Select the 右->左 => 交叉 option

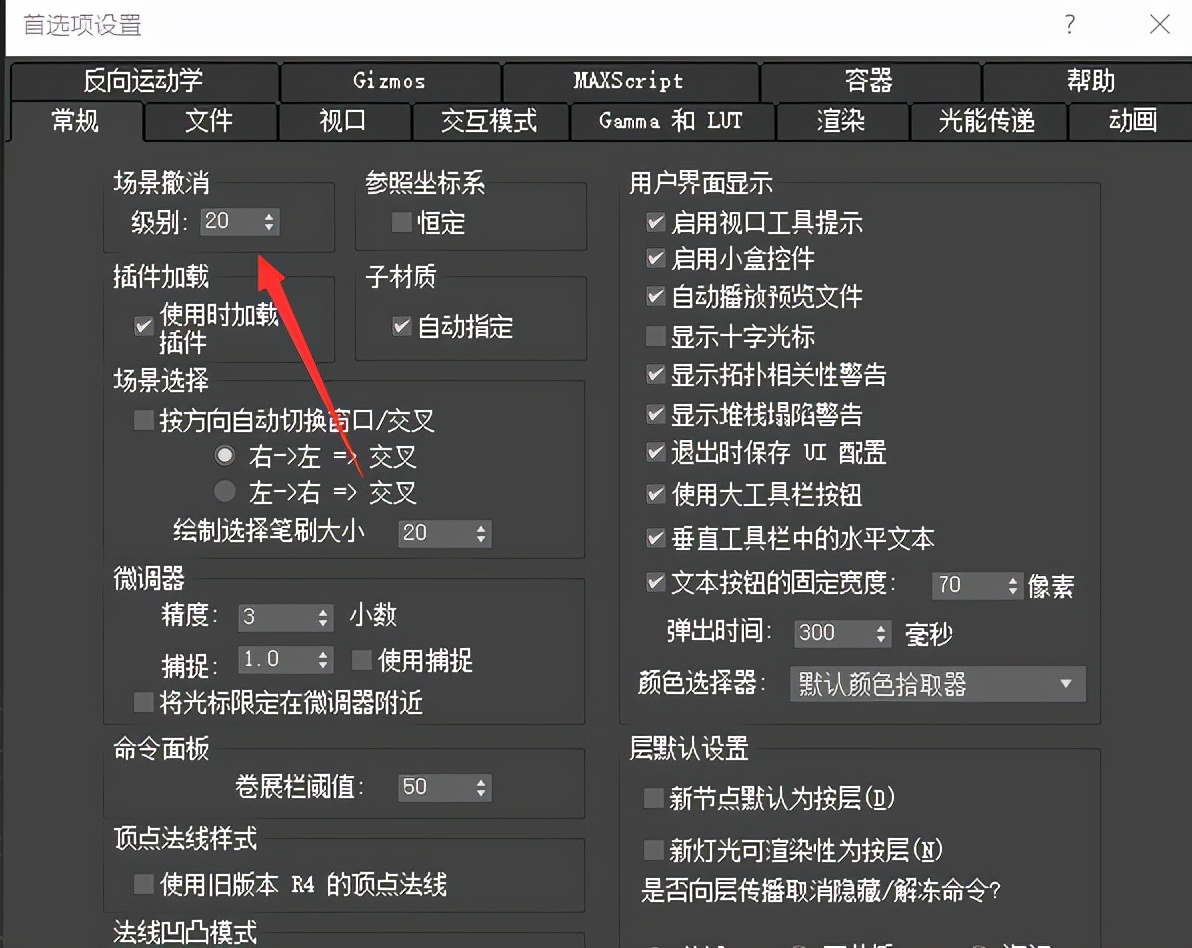[x=225, y=455]
